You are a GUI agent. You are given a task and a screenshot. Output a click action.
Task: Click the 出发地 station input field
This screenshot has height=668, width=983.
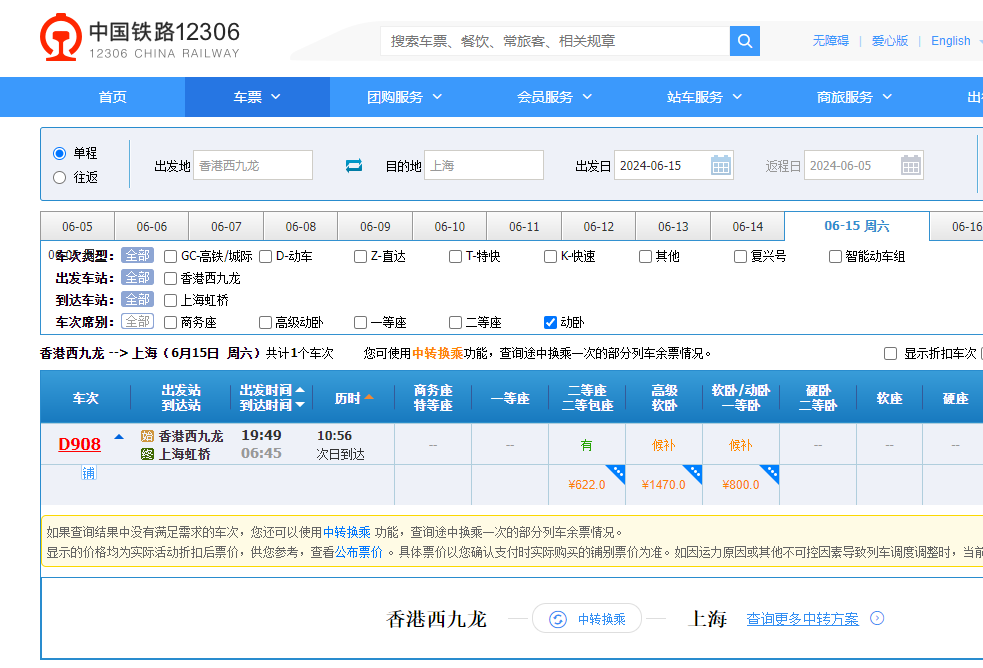tap(252, 165)
